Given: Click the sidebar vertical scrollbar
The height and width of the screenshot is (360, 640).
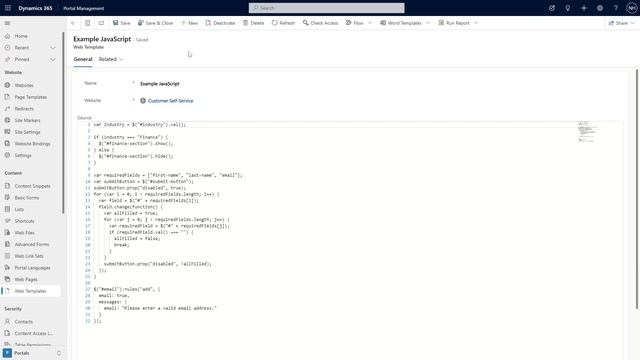Looking at the screenshot, I should coord(63,122).
